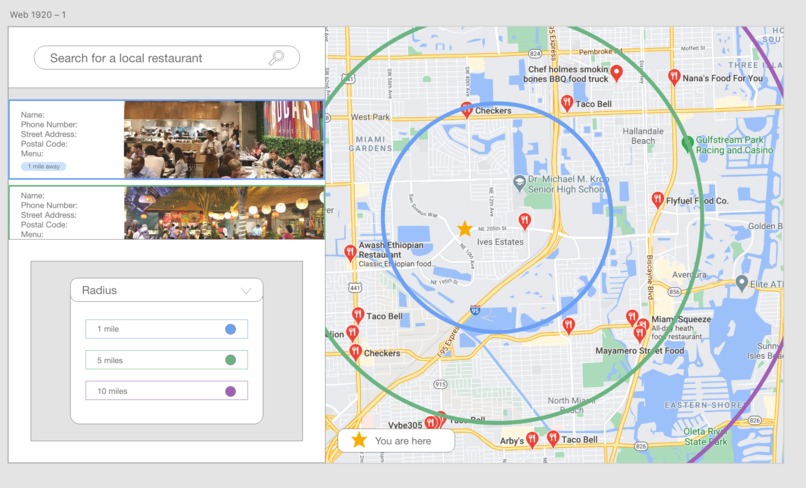
Task: Select the 5 miles radius option
Action: pos(167,360)
